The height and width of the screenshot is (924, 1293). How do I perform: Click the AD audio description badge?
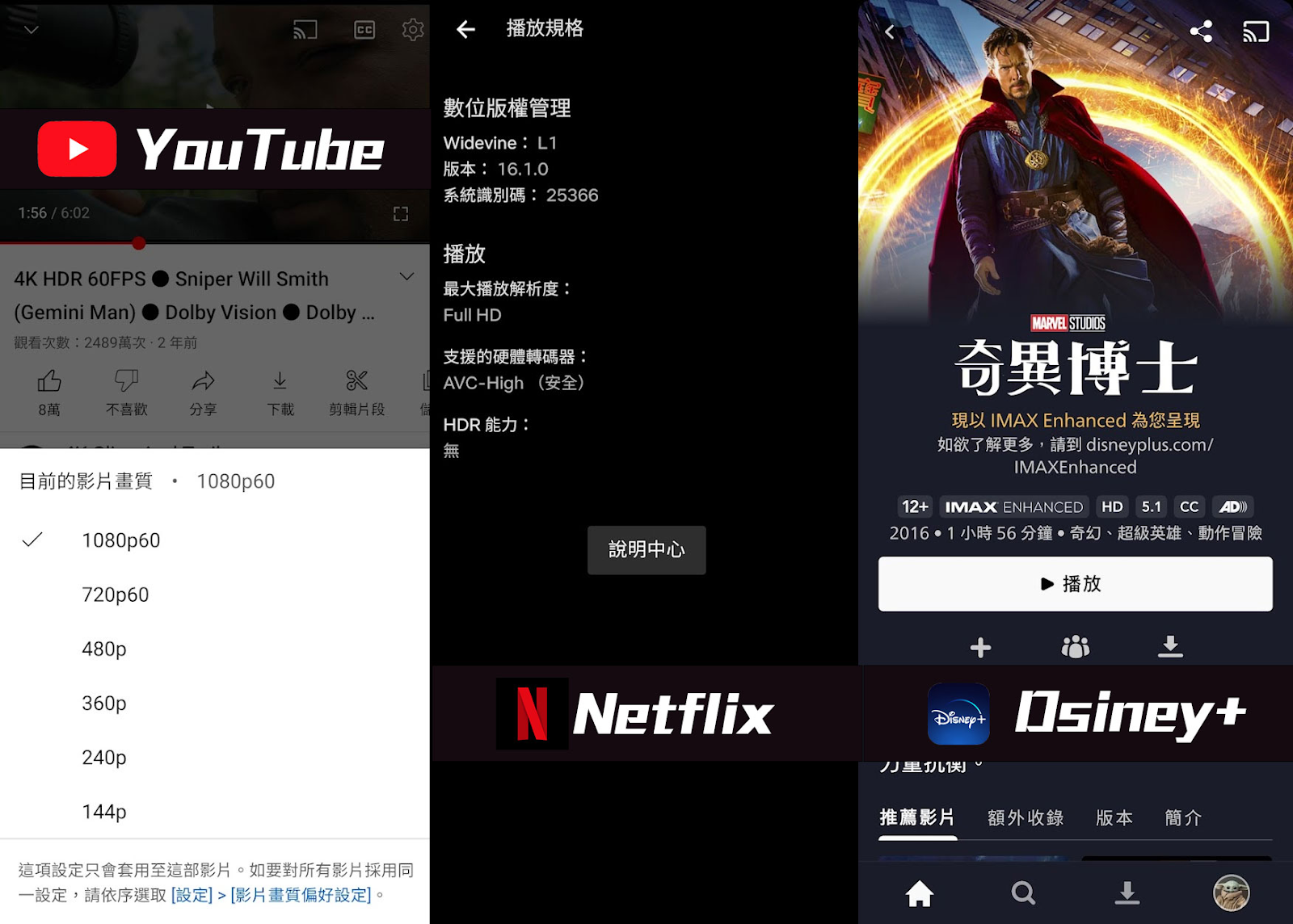coord(1232,507)
